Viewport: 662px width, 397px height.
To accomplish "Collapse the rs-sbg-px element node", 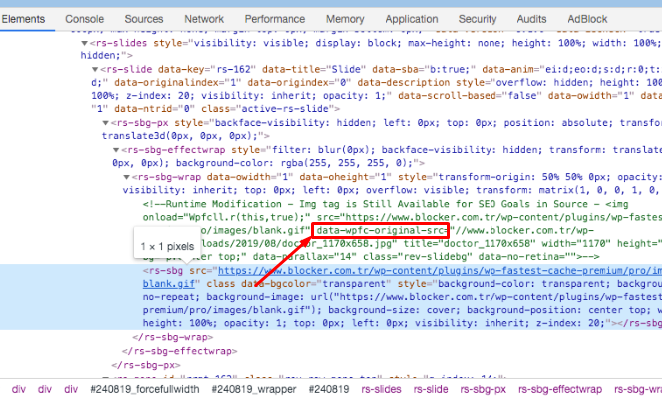I will point(106,123).
